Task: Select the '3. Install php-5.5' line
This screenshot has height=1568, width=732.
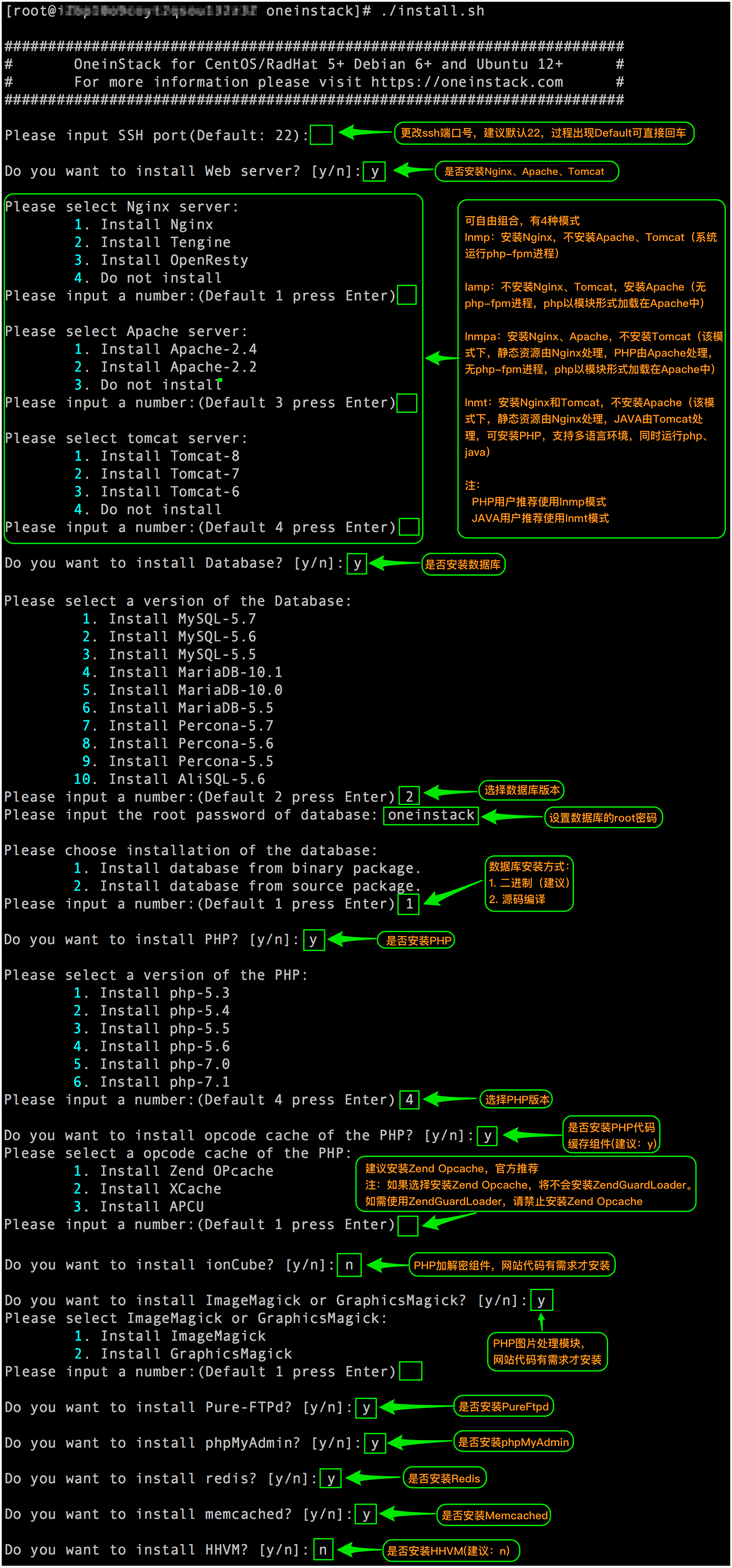Action: pyautogui.click(x=152, y=1029)
